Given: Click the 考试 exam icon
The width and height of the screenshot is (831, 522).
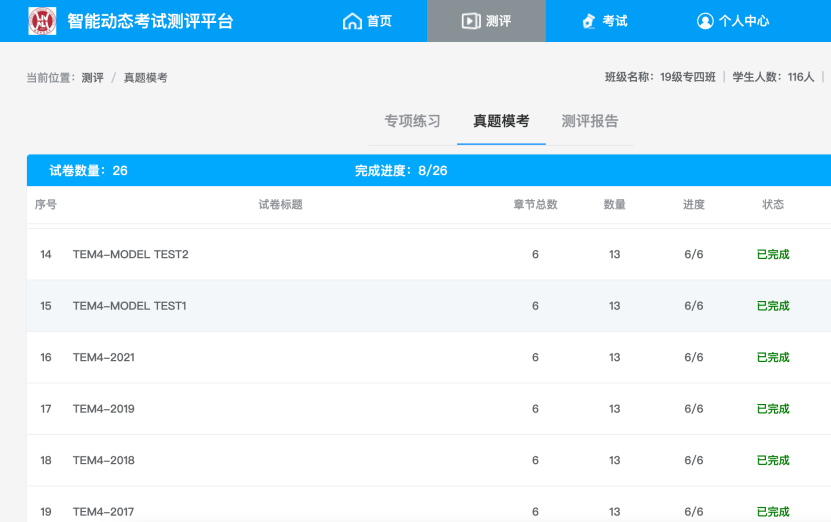Looking at the screenshot, I should pos(588,21).
